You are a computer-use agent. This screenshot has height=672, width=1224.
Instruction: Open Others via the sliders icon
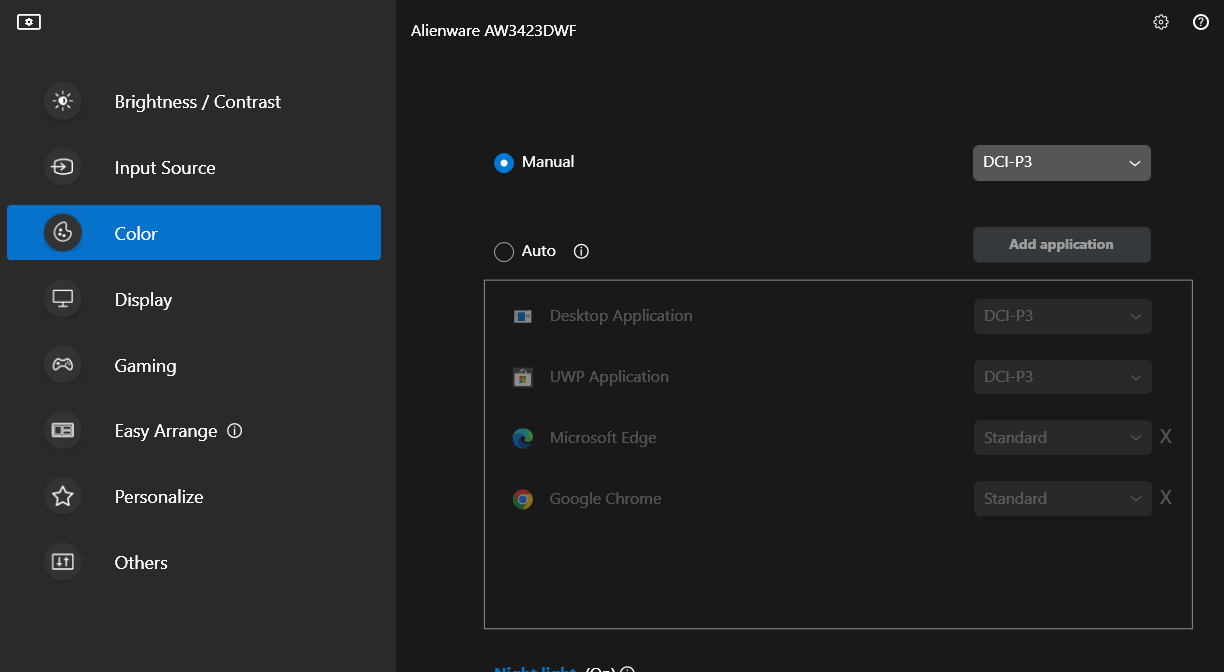click(63, 562)
